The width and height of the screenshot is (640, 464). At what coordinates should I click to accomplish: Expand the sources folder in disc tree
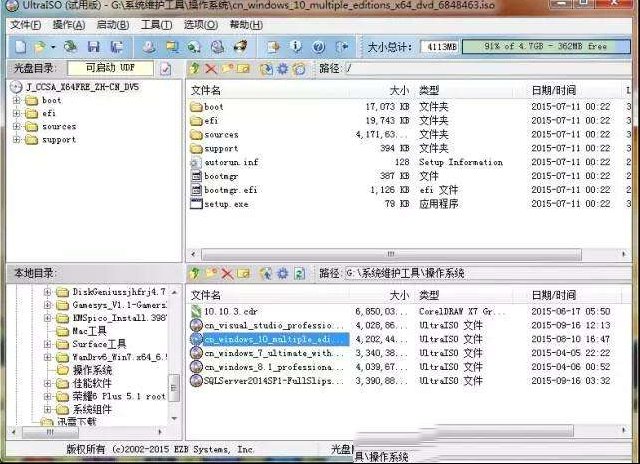[x=16, y=126]
